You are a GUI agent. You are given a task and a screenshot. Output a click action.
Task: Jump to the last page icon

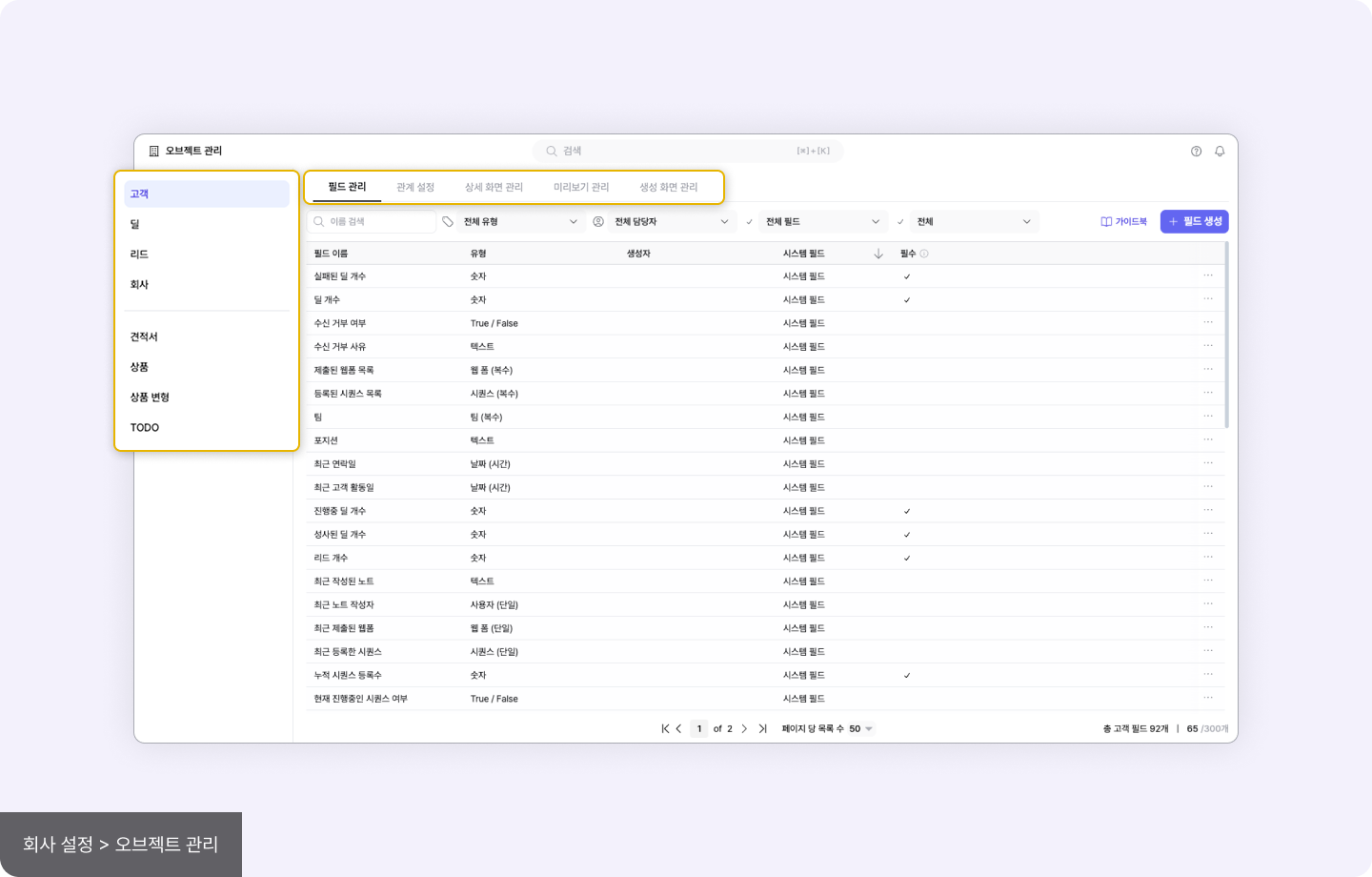pos(762,729)
